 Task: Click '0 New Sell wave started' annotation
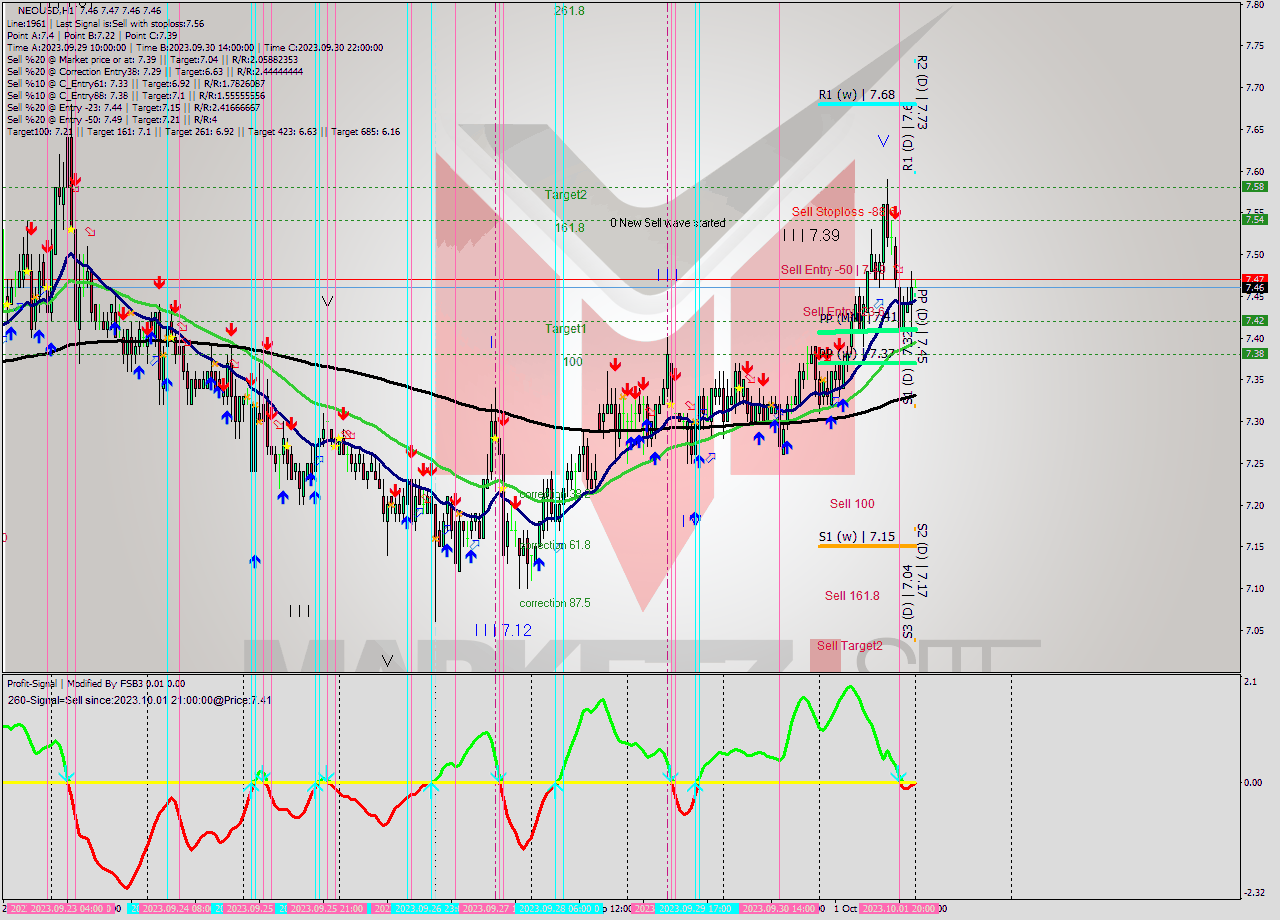(x=668, y=223)
